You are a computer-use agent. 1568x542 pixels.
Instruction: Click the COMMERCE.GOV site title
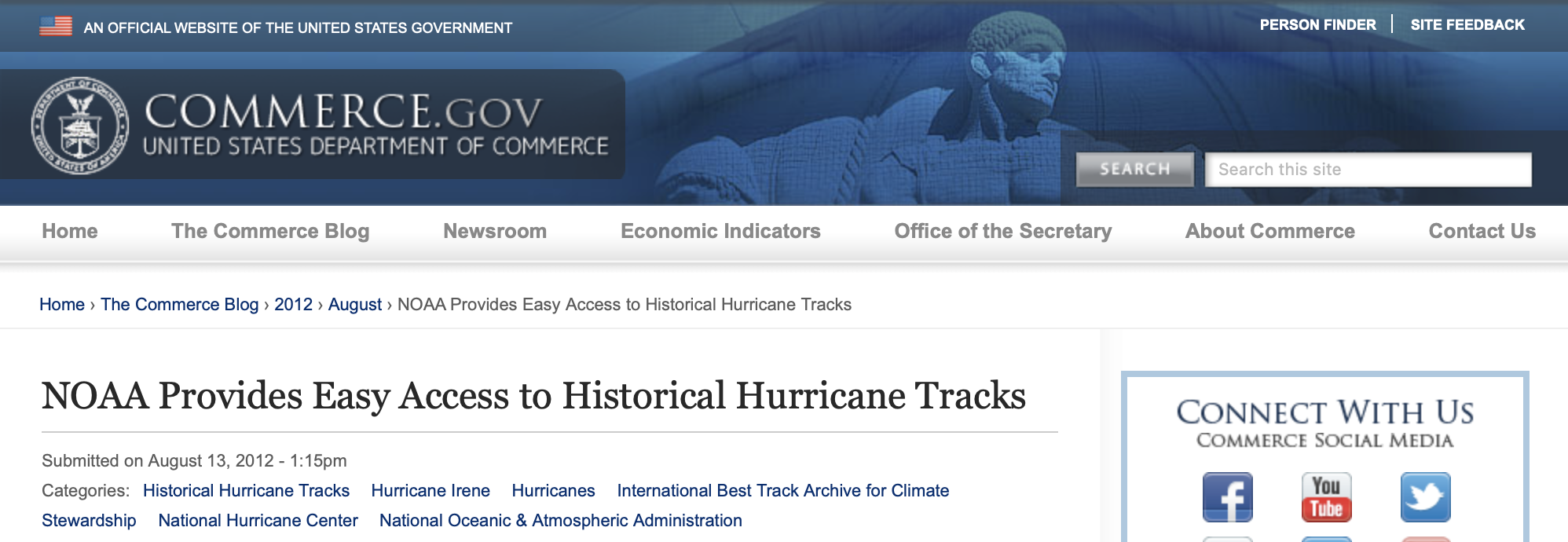coord(343,111)
